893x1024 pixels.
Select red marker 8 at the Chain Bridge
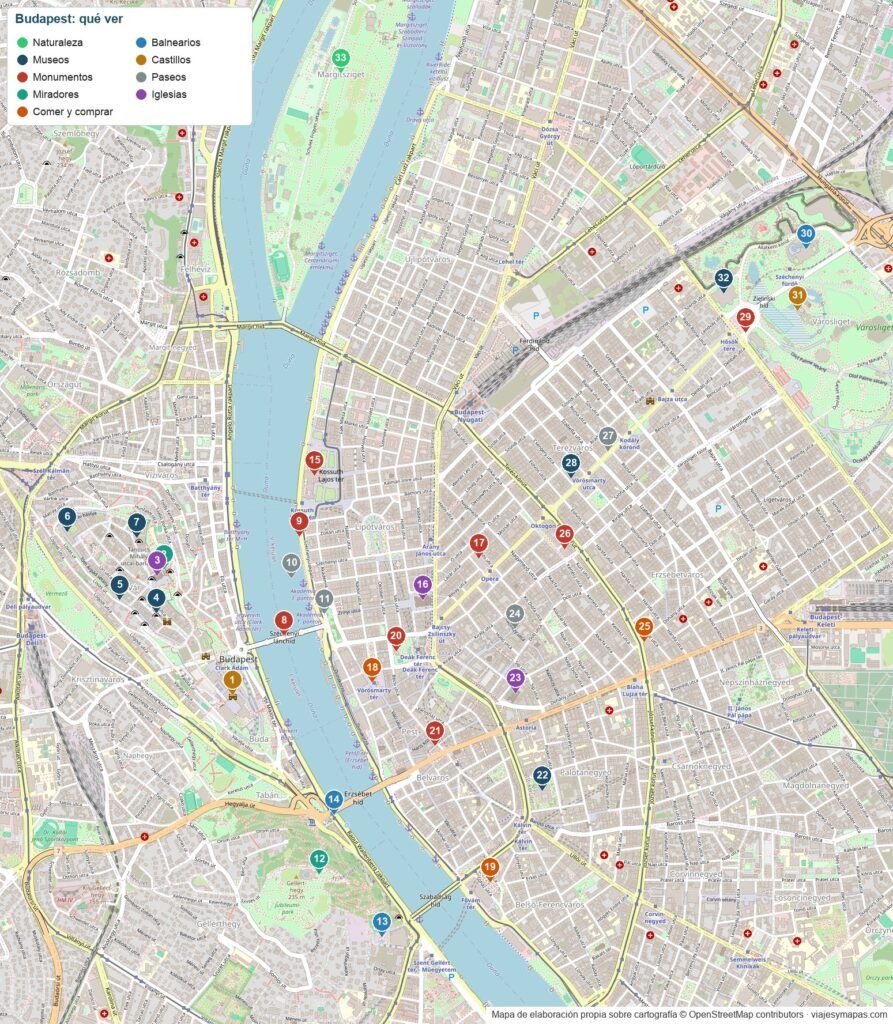coord(284,620)
